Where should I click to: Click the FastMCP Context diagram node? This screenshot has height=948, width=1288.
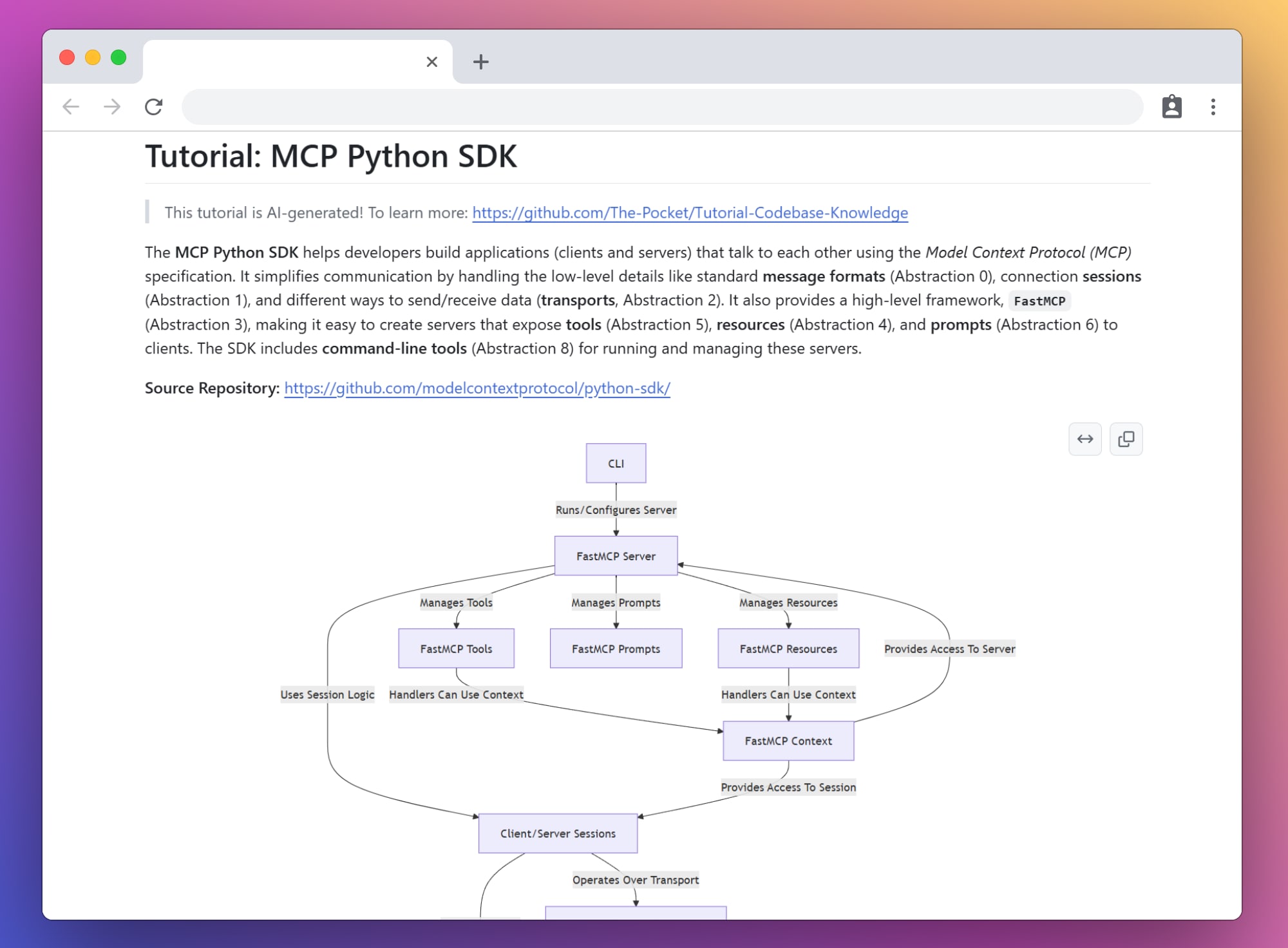788,741
